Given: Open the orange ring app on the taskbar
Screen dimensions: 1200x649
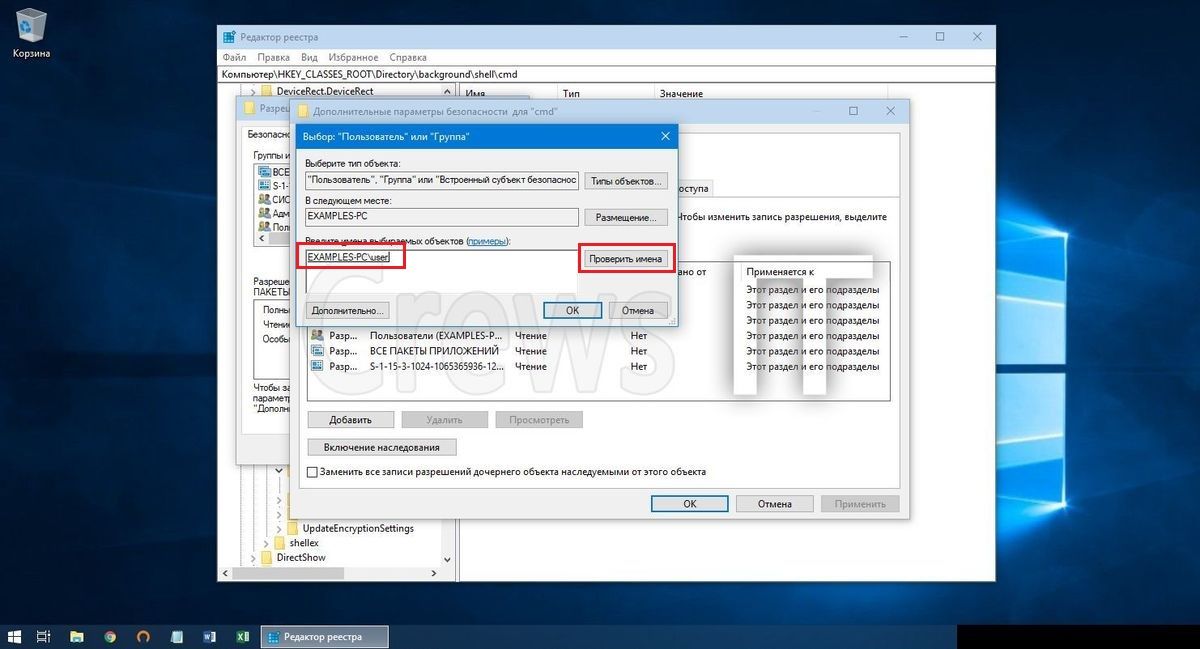Looking at the screenshot, I should pyautogui.click(x=143, y=636).
